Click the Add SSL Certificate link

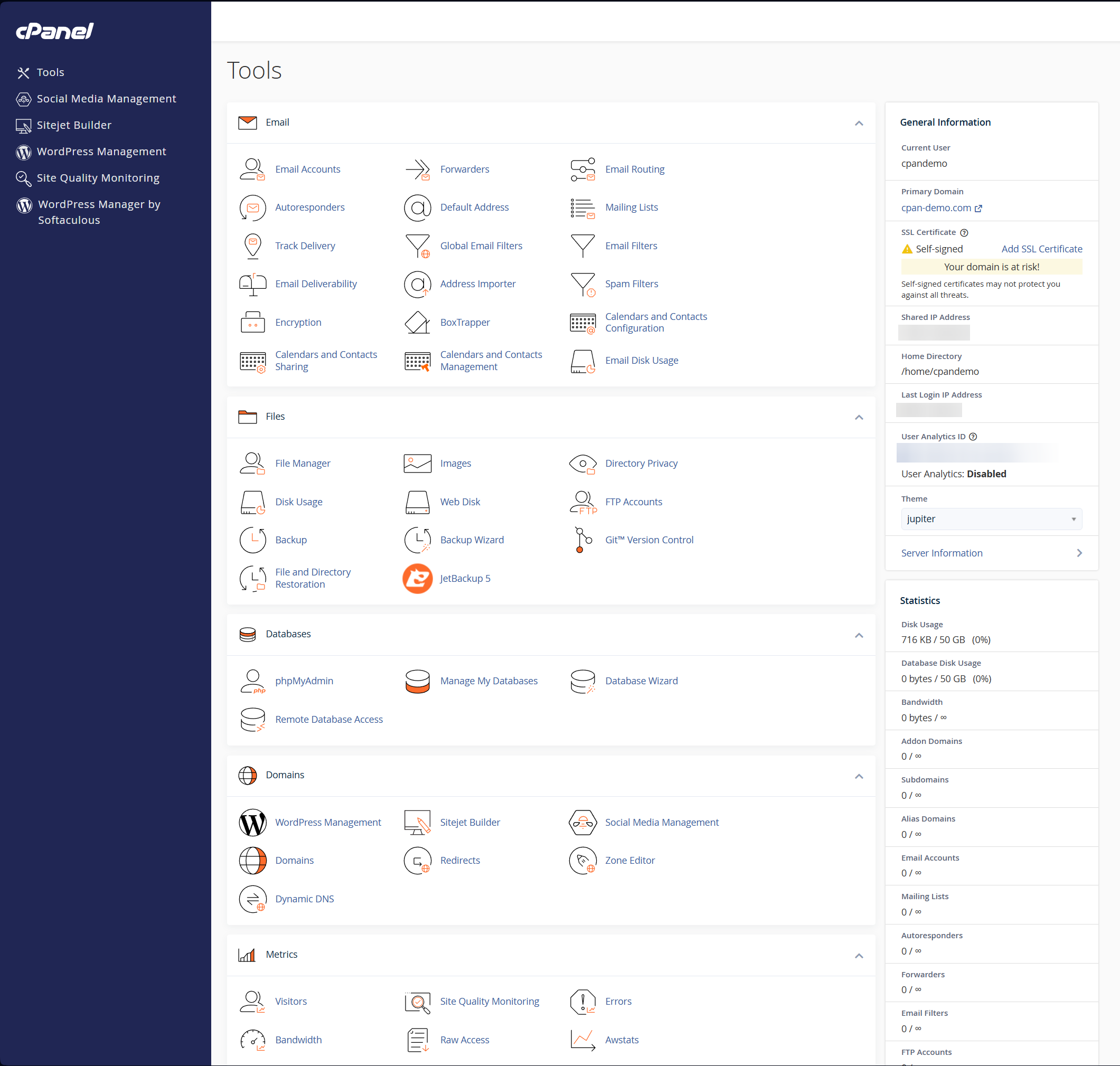tap(1041, 248)
